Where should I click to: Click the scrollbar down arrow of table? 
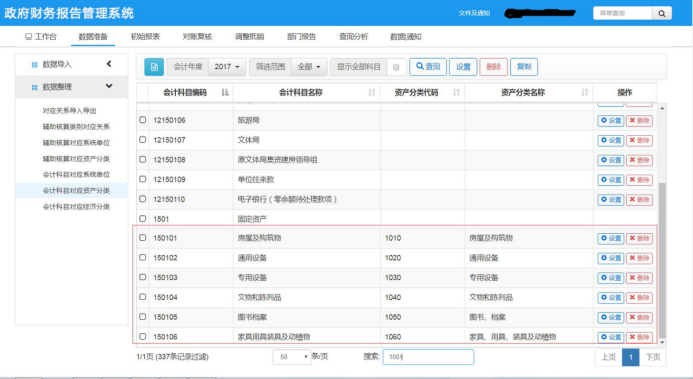(x=662, y=342)
